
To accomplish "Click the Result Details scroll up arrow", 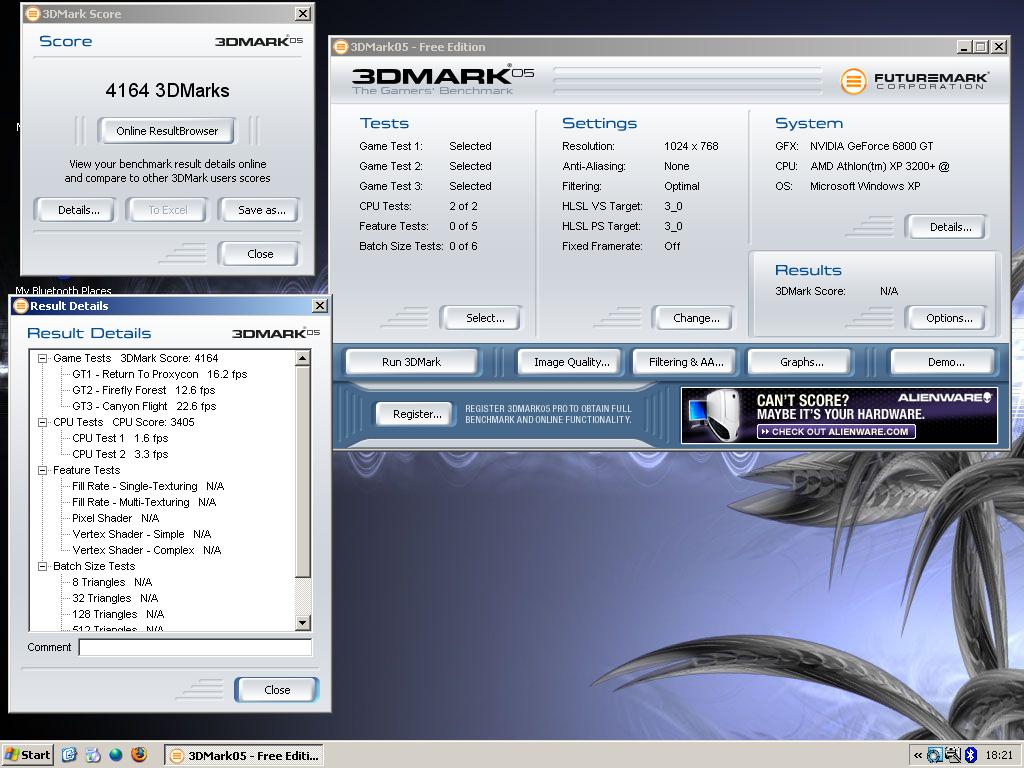I will [302, 358].
